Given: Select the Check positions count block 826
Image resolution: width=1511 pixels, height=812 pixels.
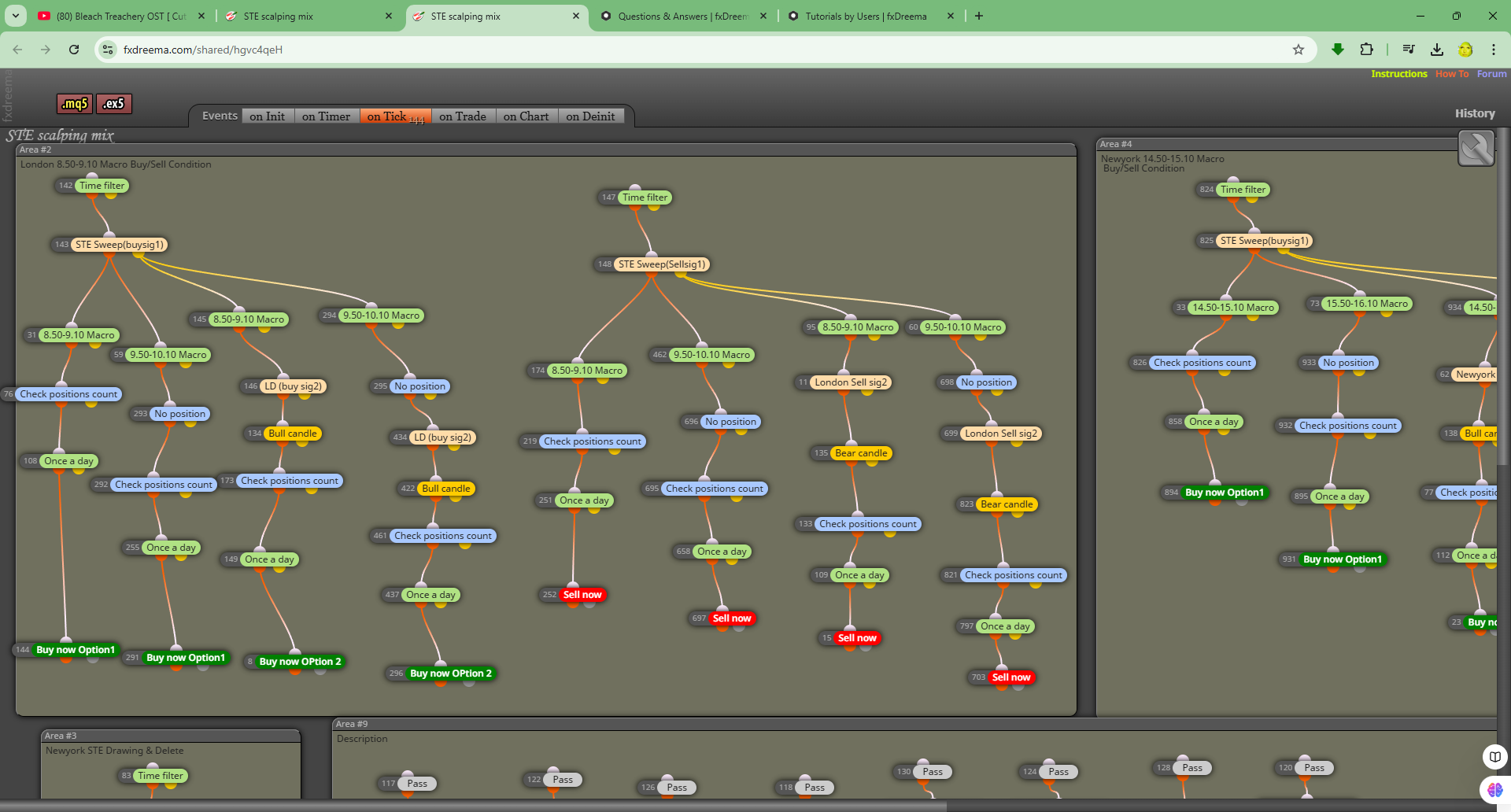Looking at the screenshot, I should pos(1203,363).
